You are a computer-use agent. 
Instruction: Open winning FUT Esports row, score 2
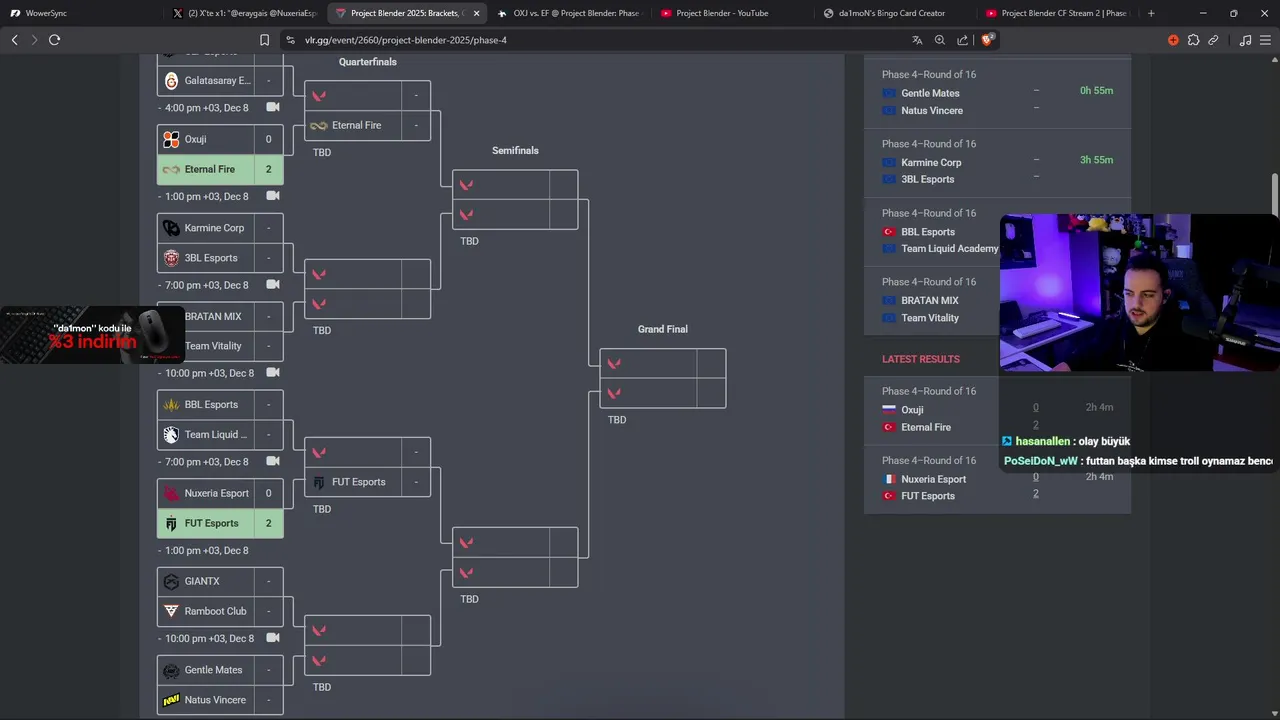220,523
